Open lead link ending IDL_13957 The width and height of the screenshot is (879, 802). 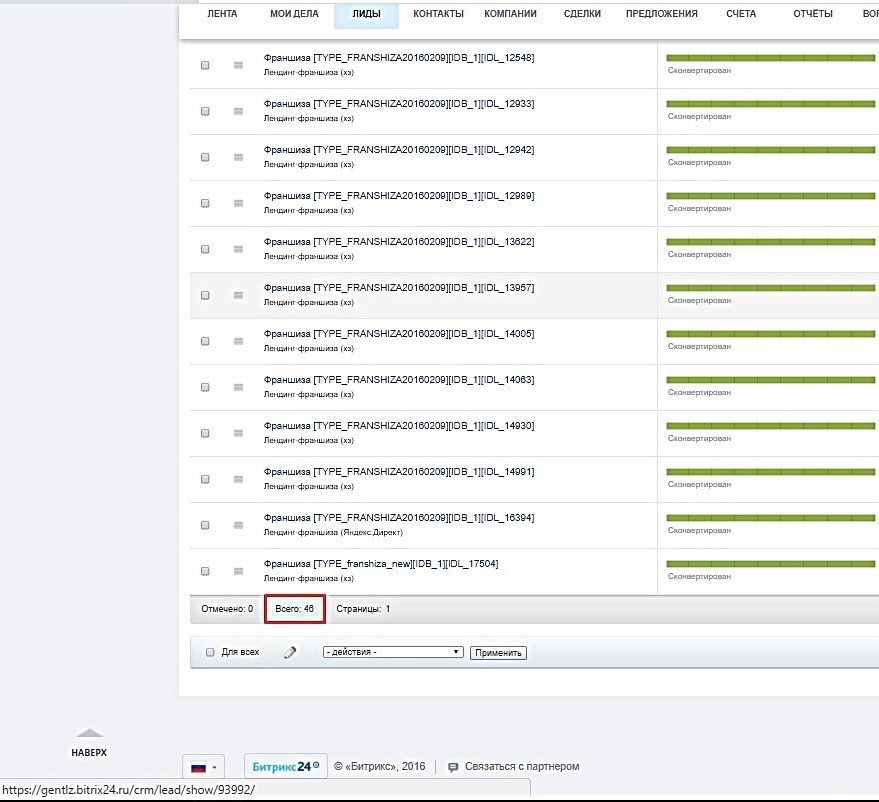399,288
